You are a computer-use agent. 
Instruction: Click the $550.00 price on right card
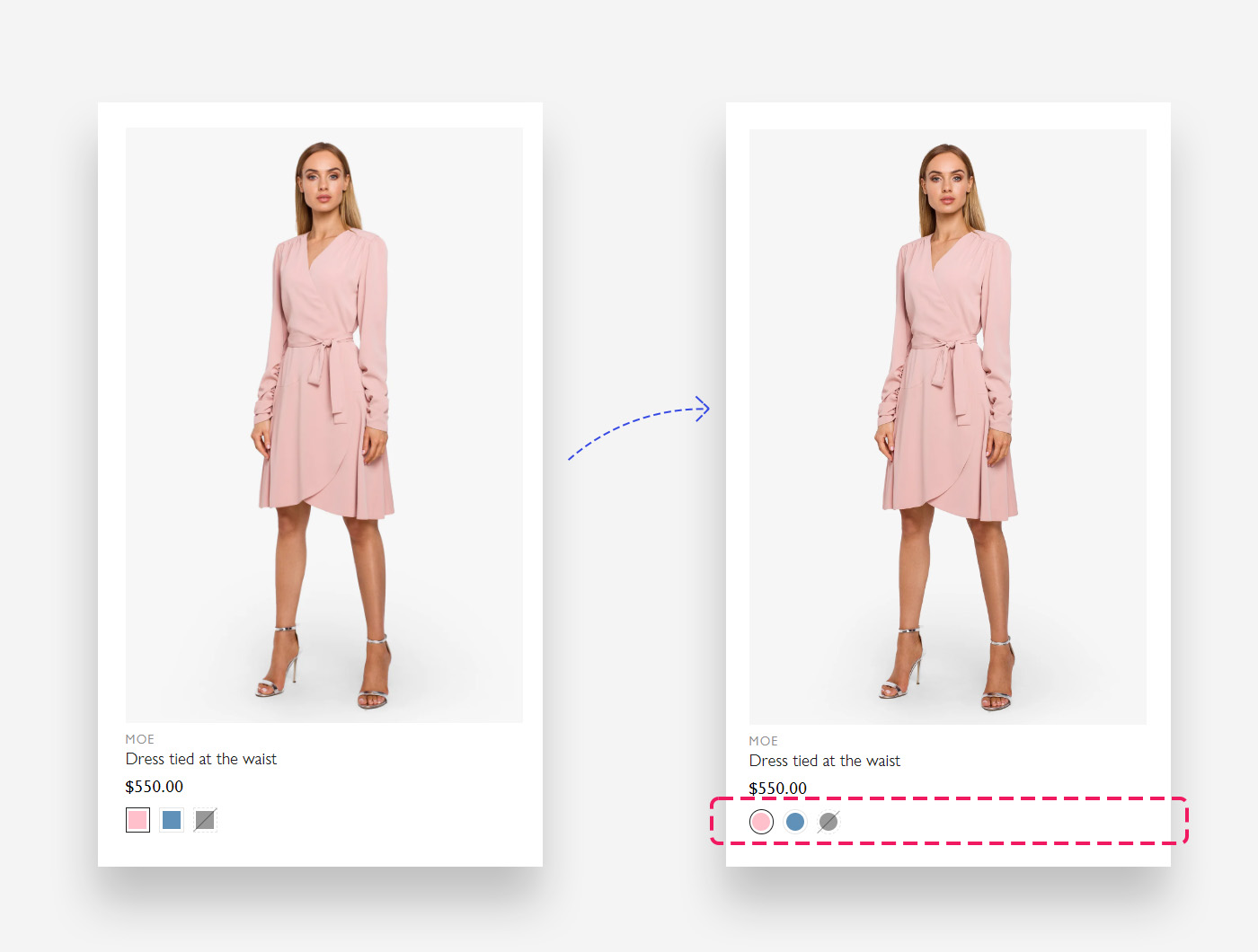[x=778, y=789]
